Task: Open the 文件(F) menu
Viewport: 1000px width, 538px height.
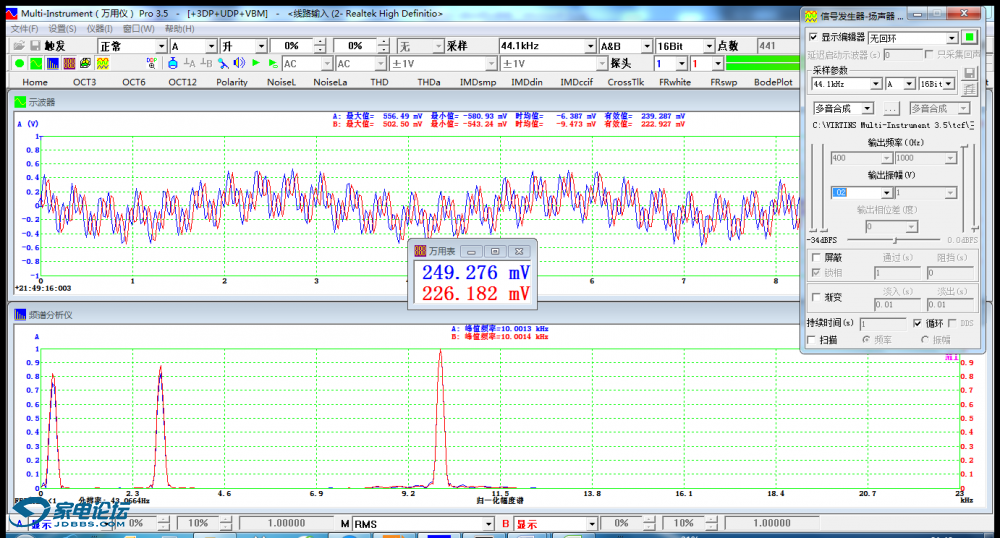Action: pyautogui.click(x=24, y=29)
